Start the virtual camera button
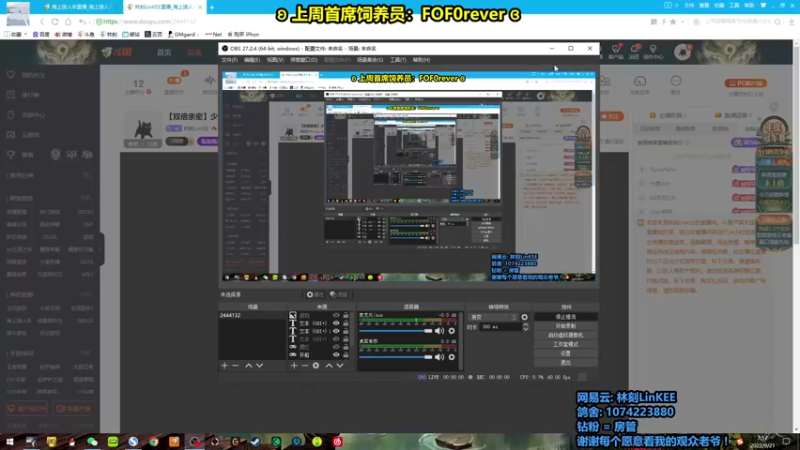 click(566, 335)
